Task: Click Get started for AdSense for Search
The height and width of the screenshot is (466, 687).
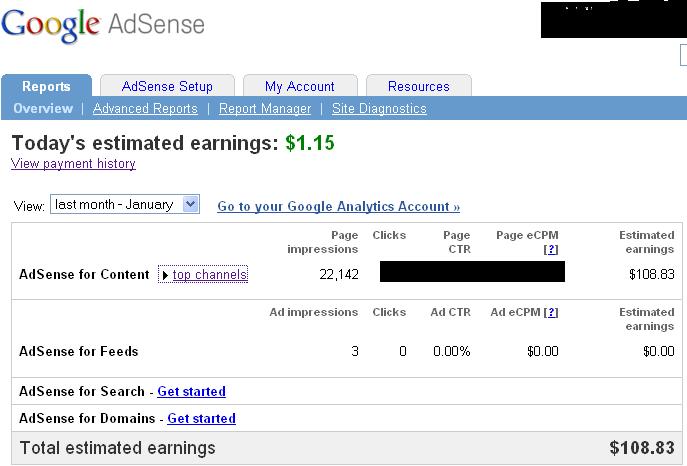Action: pyautogui.click(x=191, y=391)
